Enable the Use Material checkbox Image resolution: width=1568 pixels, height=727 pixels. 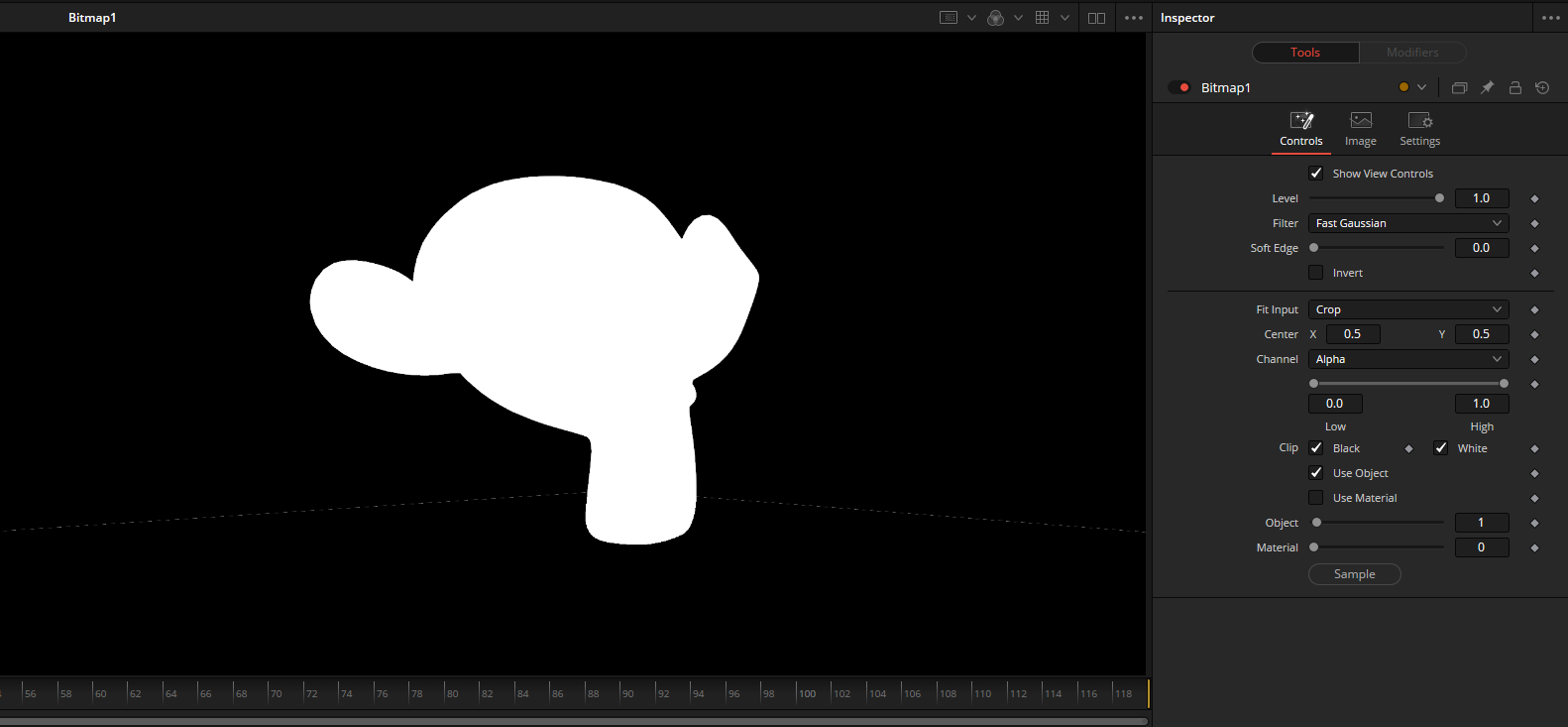click(x=1316, y=498)
